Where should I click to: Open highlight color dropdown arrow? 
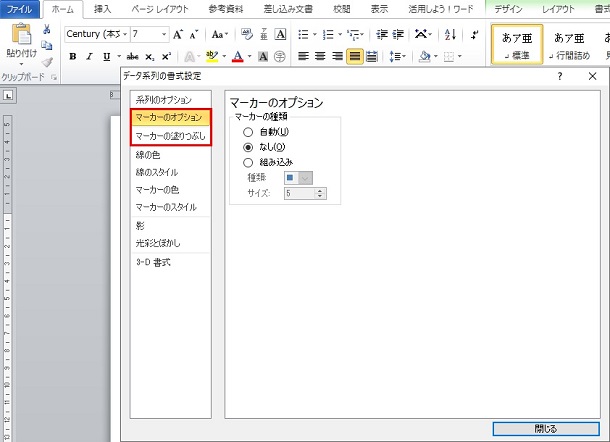224,57
